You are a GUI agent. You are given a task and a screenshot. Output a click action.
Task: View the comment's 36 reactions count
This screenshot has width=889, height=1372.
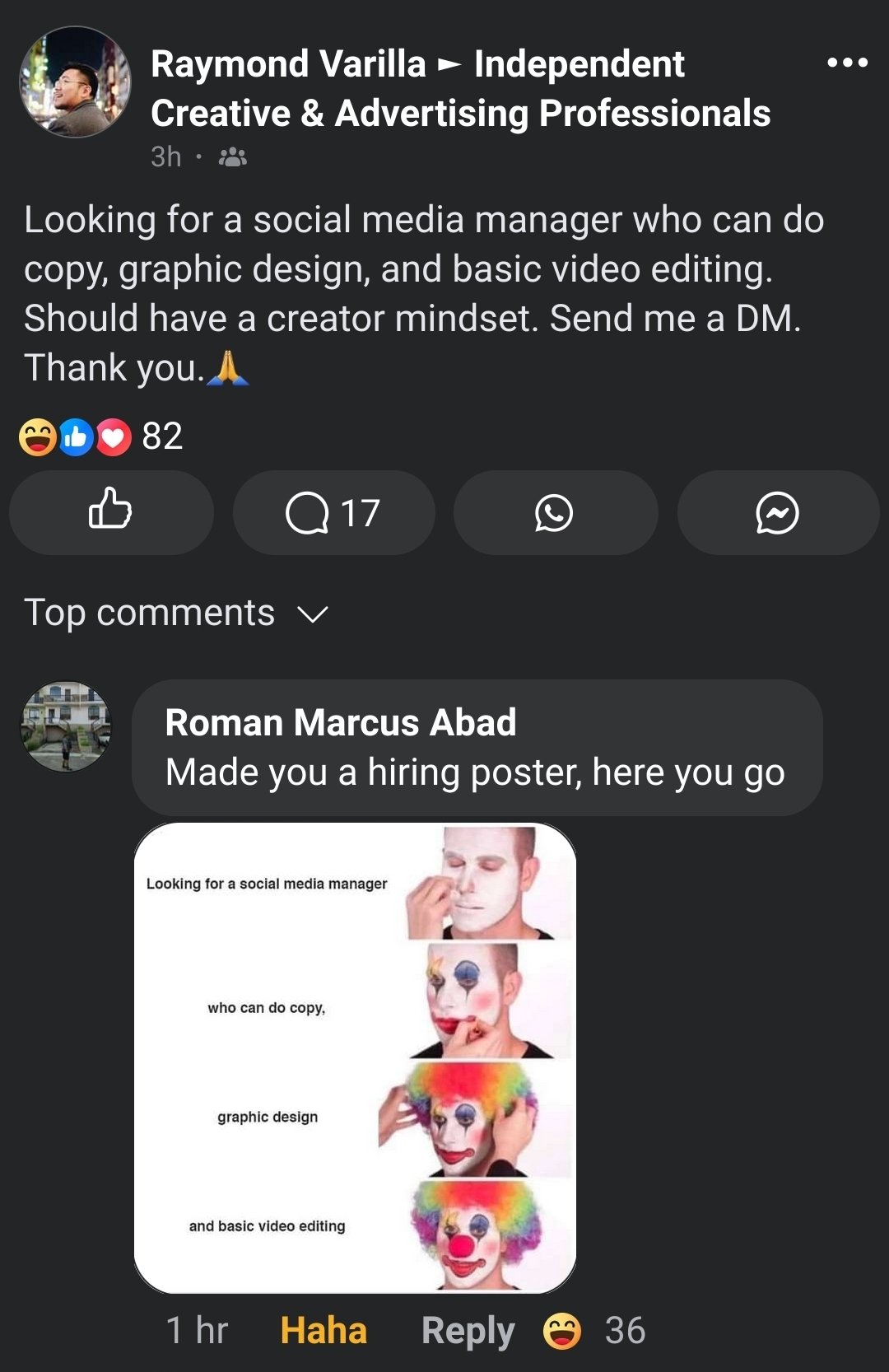pyautogui.click(x=625, y=1330)
